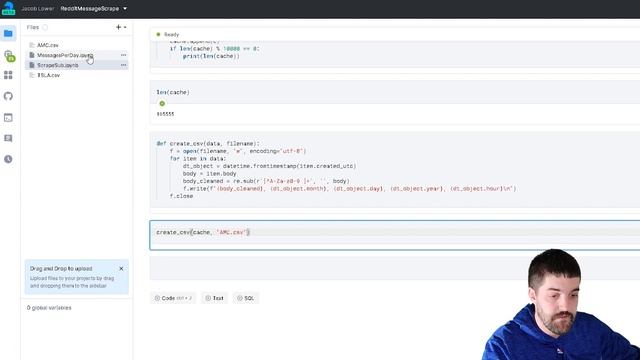Close the Drag and Drop upload tip

tap(121, 269)
